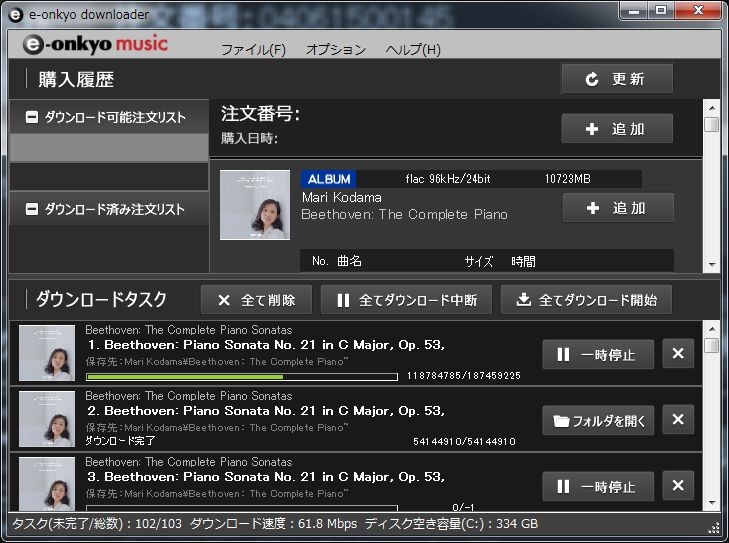Click 'Beethoven: The Complete Piano' album title
729x543 pixels.
coord(404,214)
